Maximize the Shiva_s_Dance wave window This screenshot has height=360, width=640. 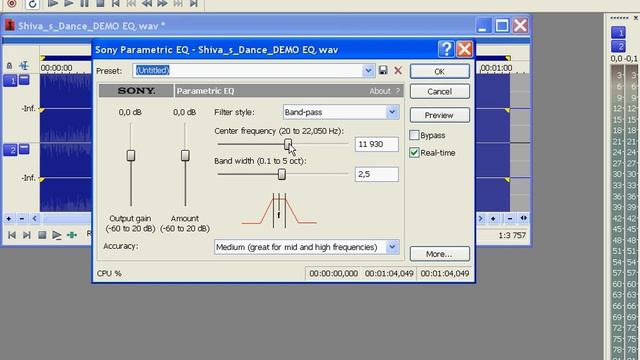(x=502, y=26)
